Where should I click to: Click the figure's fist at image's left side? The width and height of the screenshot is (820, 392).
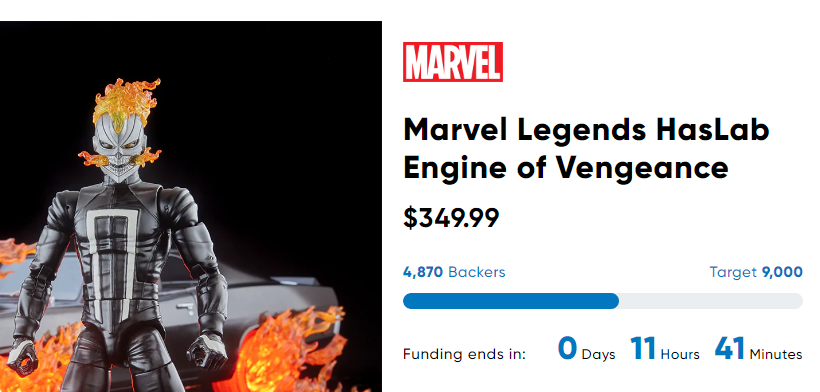[x=22, y=356]
